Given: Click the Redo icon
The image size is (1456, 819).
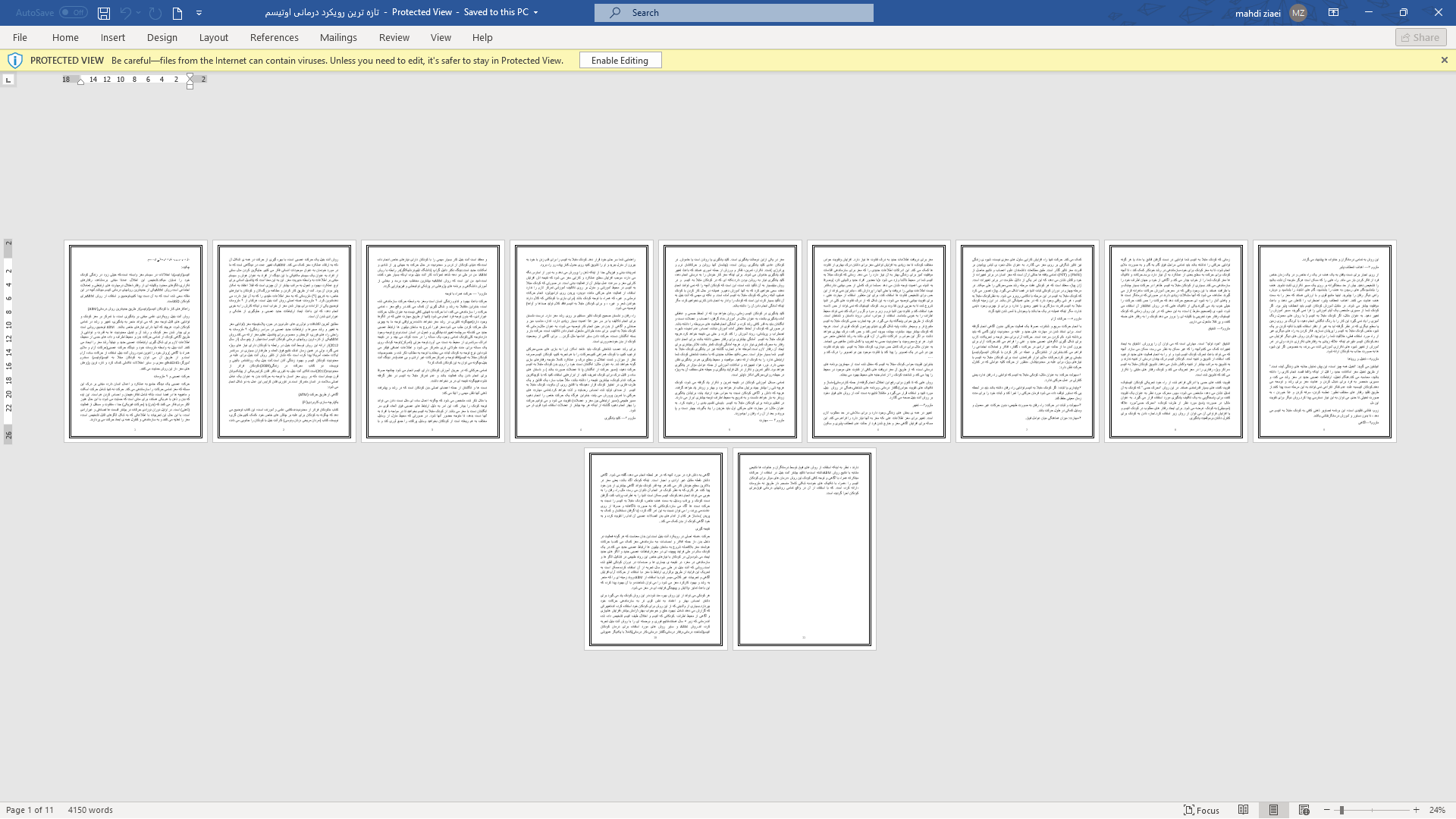Looking at the screenshot, I should coord(155,13).
